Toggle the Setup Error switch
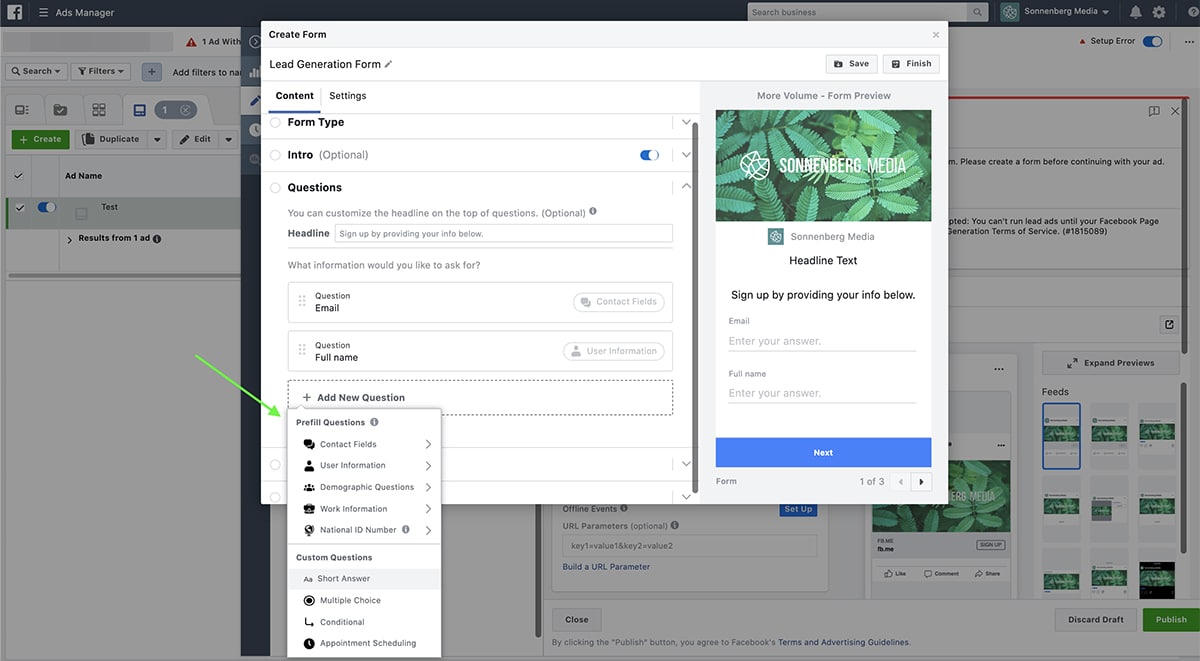The width and height of the screenshot is (1200, 661). 1153,41
